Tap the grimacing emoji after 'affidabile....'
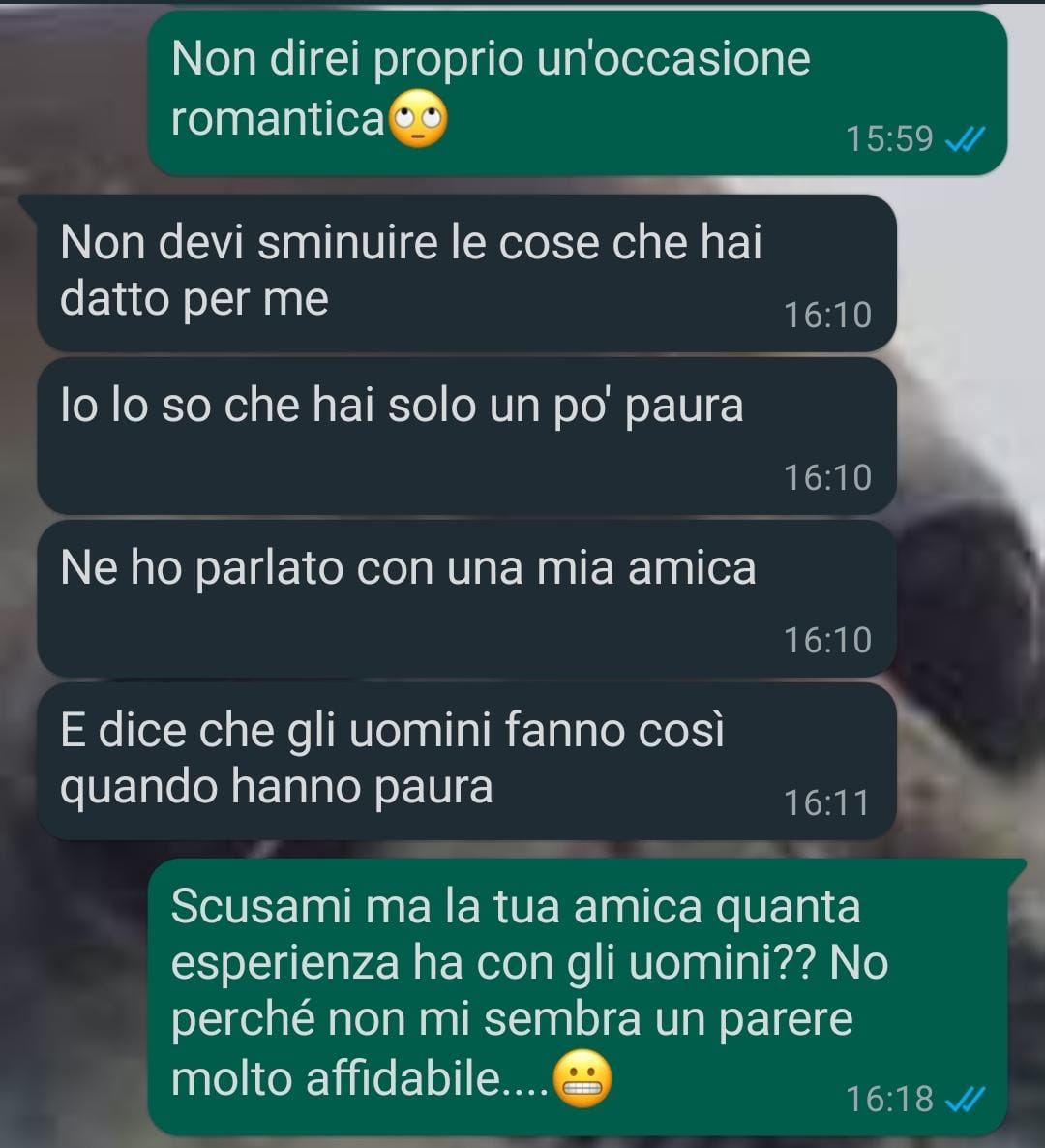The width and height of the screenshot is (1045, 1148). (x=582, y=1080)
